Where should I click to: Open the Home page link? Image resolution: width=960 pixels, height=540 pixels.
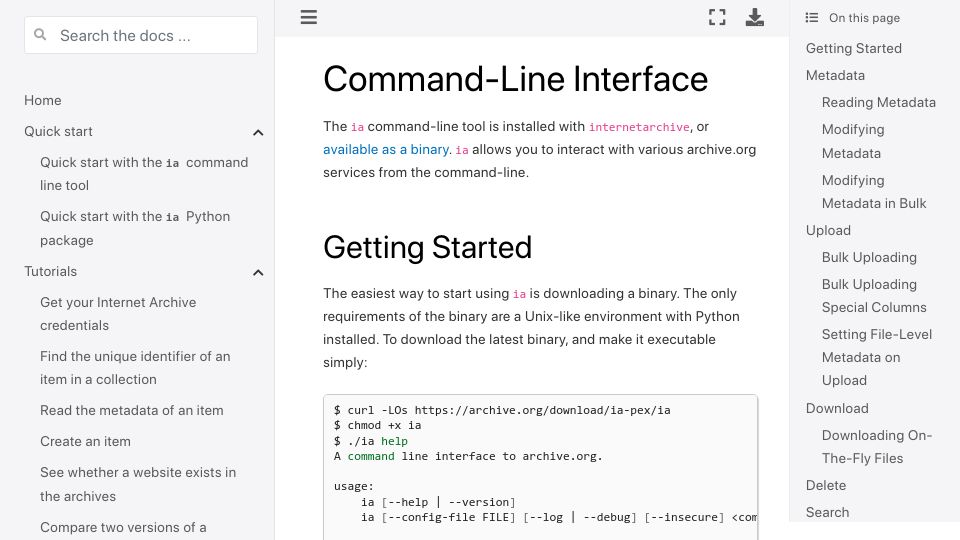coord(43,100)
